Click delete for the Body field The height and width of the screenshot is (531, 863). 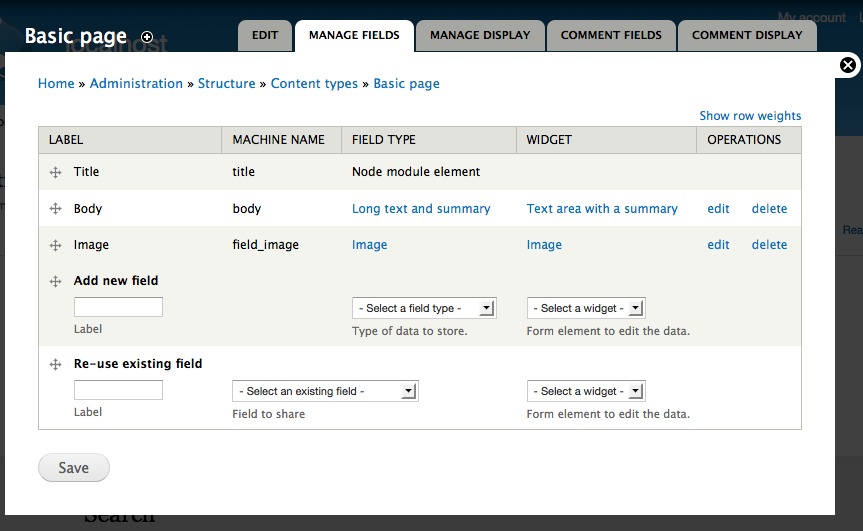[x=769, y=209]
